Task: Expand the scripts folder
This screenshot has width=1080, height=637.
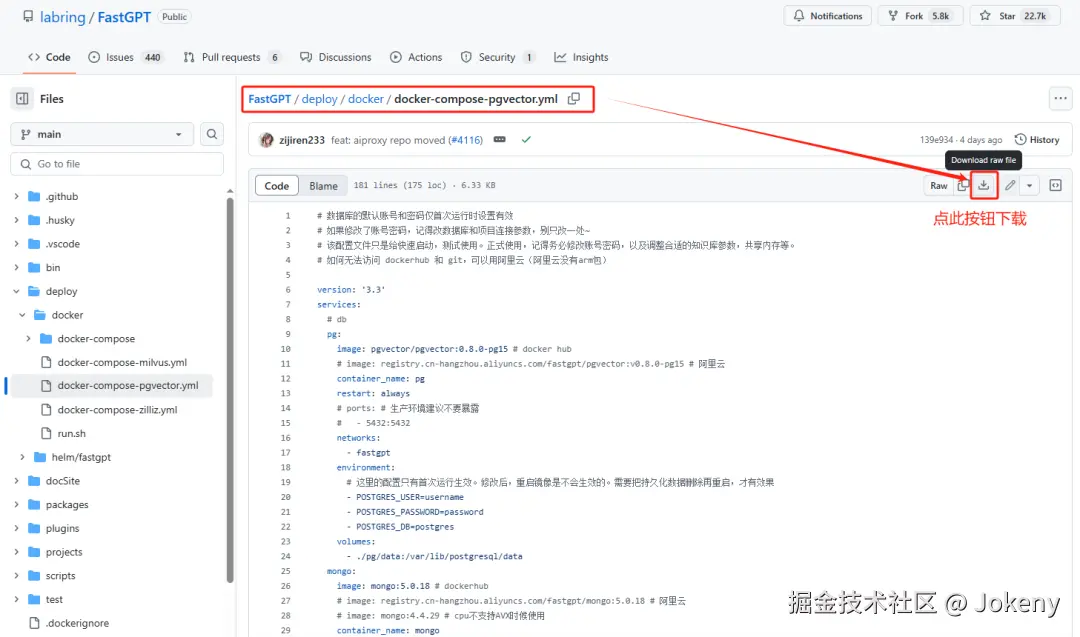Action: click(x=17, y=575)
